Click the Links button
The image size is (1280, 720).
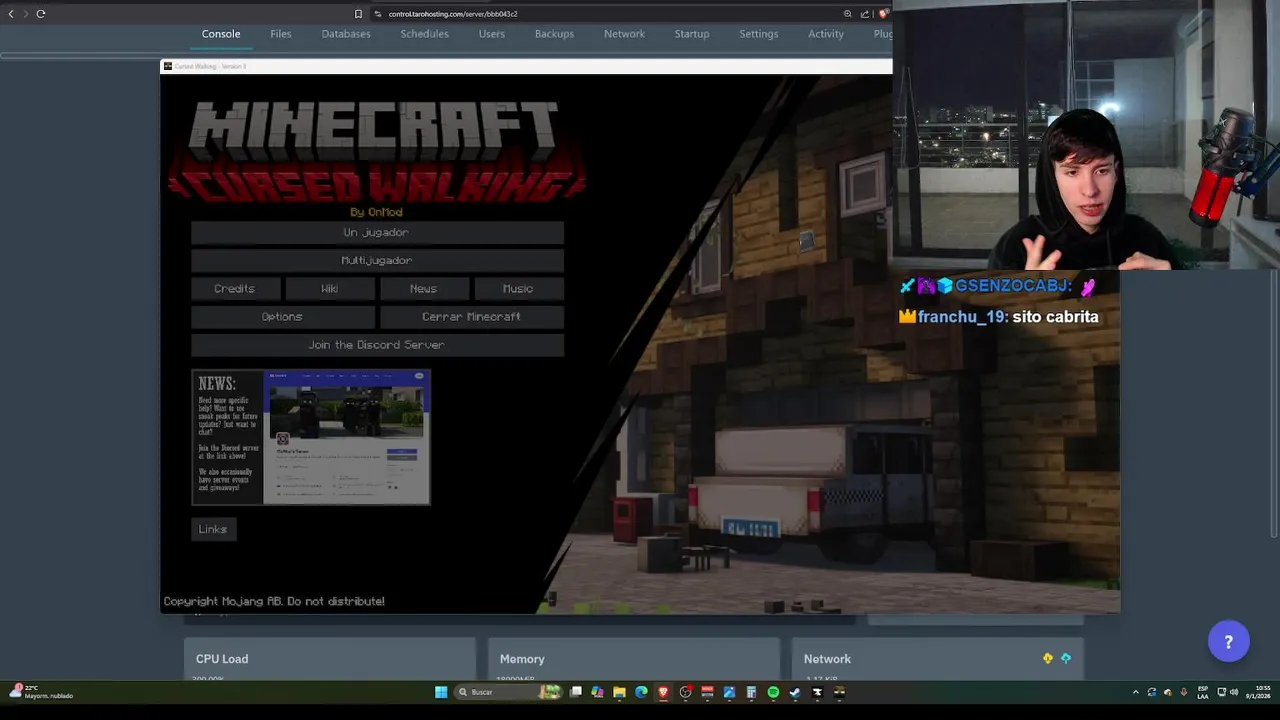213,529
